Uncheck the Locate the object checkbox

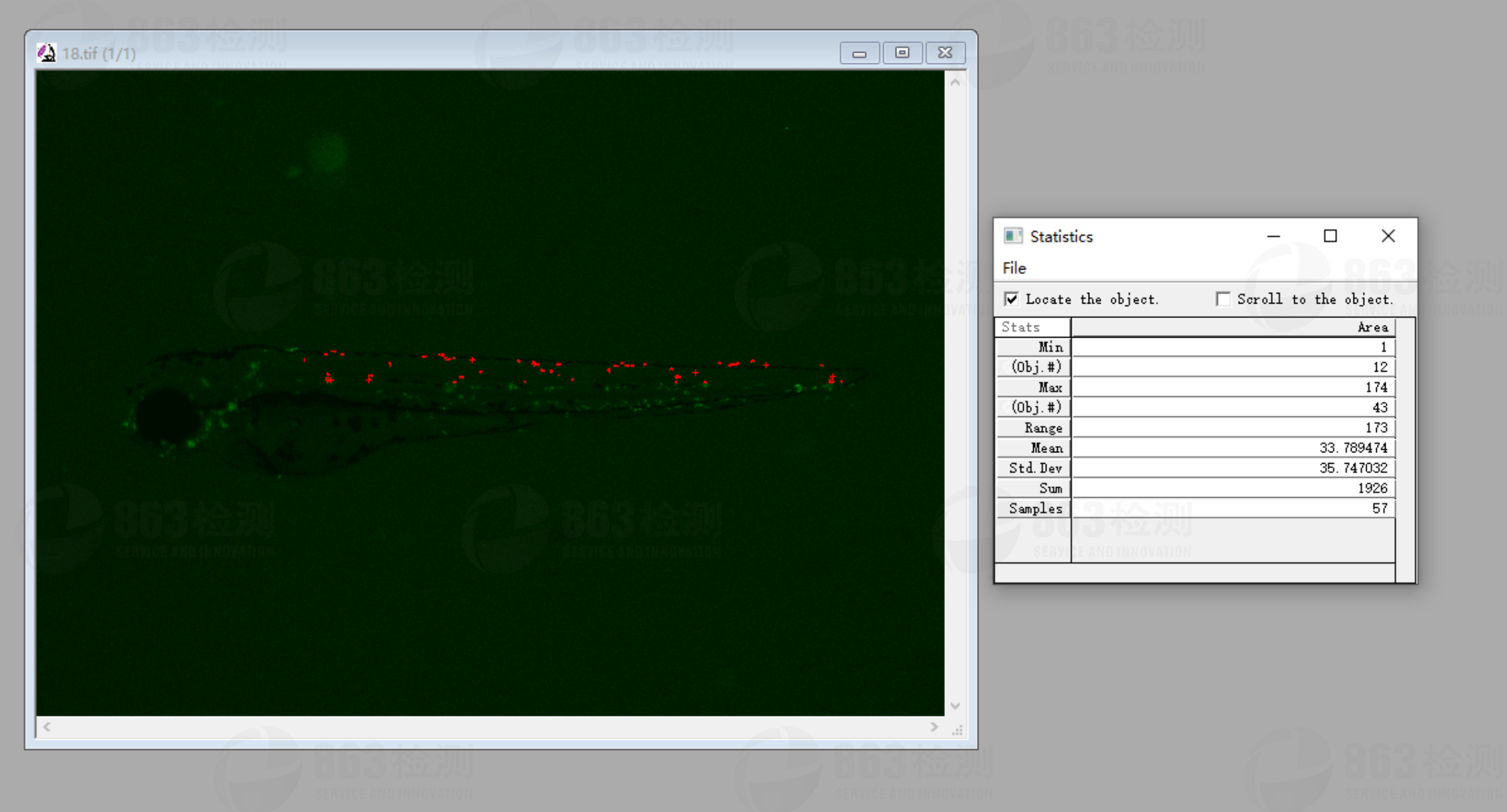(x=1012, y=299)
